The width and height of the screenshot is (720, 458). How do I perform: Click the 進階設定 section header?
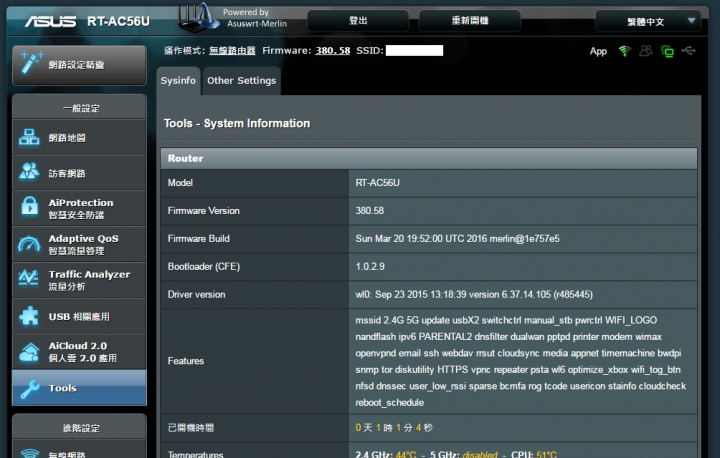click(79, 428)
